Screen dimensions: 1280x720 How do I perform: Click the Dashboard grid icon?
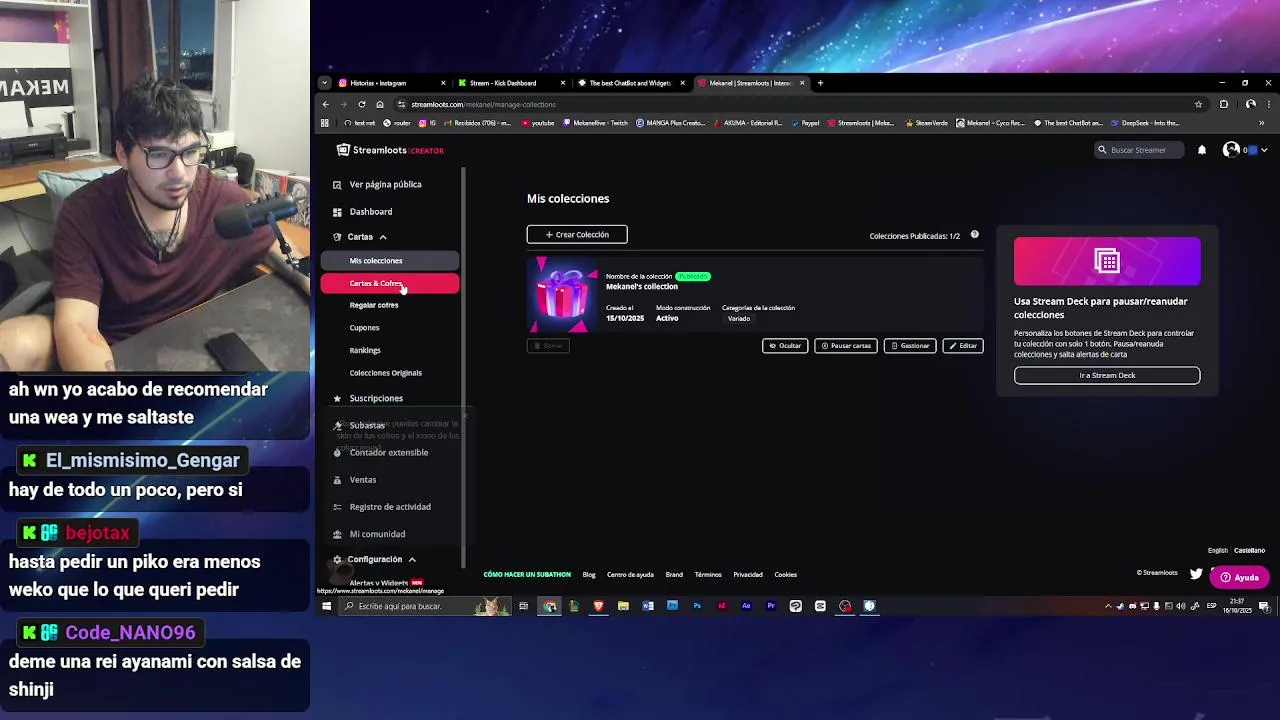click(x=337, y=212)
